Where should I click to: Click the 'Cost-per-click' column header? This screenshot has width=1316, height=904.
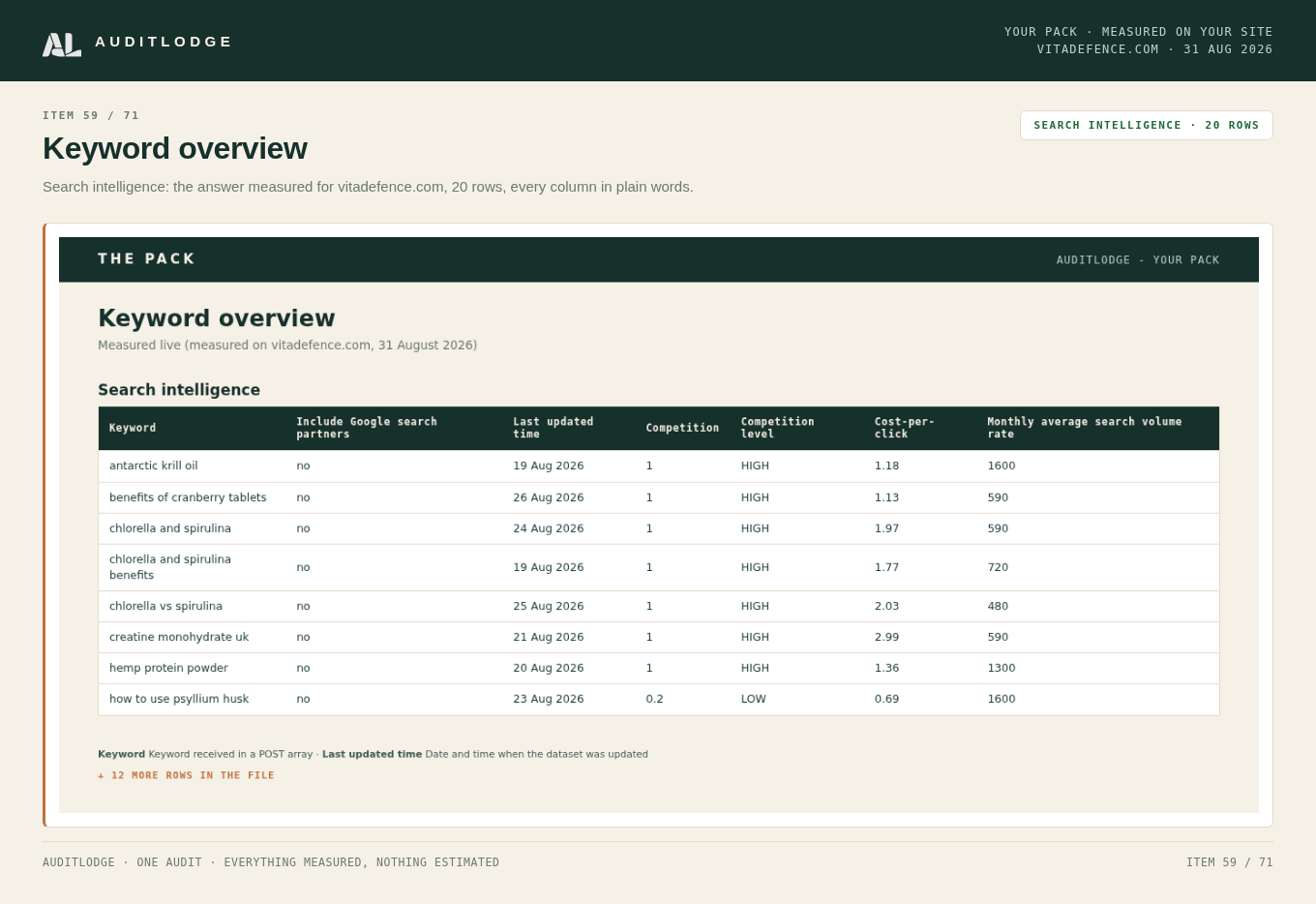905,428
